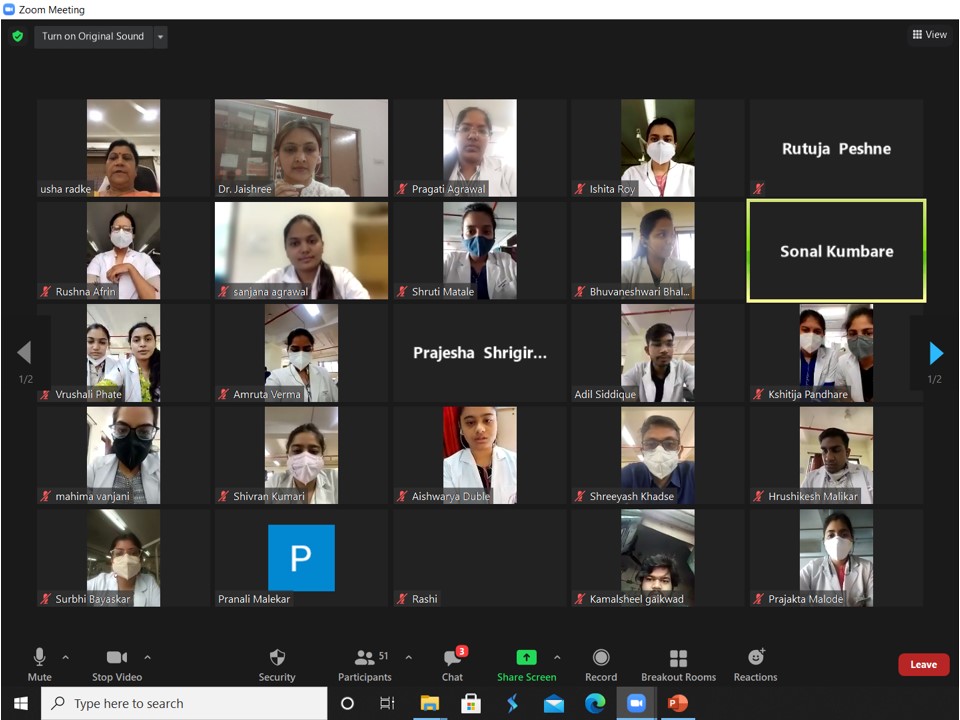Click the Security shield icon
This screenshot has height=720, width=960.
277,657
